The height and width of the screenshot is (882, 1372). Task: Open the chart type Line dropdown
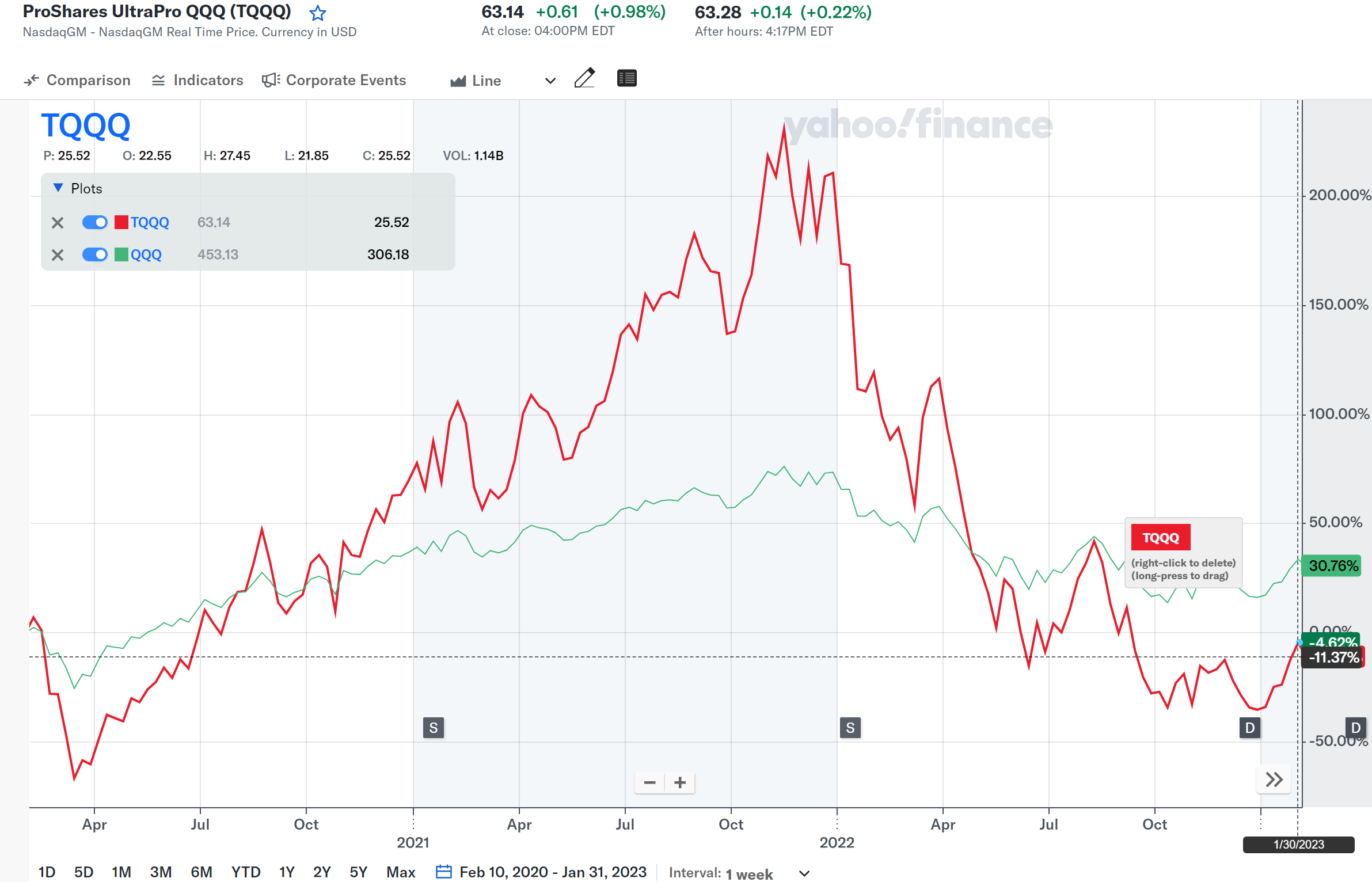tap(549, 80)
